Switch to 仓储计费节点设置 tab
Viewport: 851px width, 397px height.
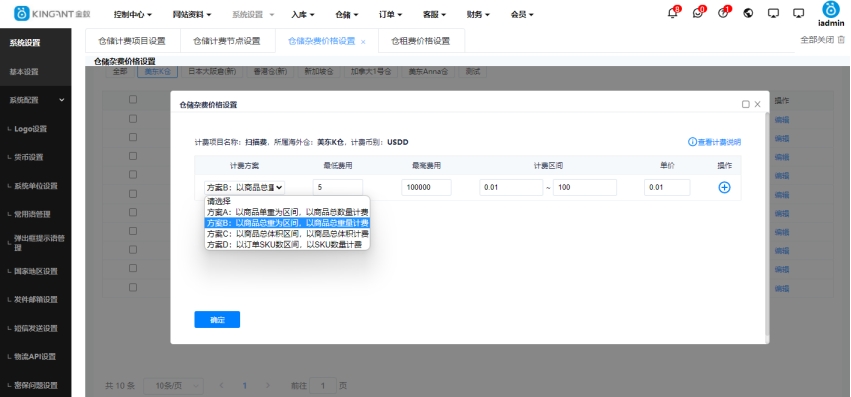click(227, 41)
